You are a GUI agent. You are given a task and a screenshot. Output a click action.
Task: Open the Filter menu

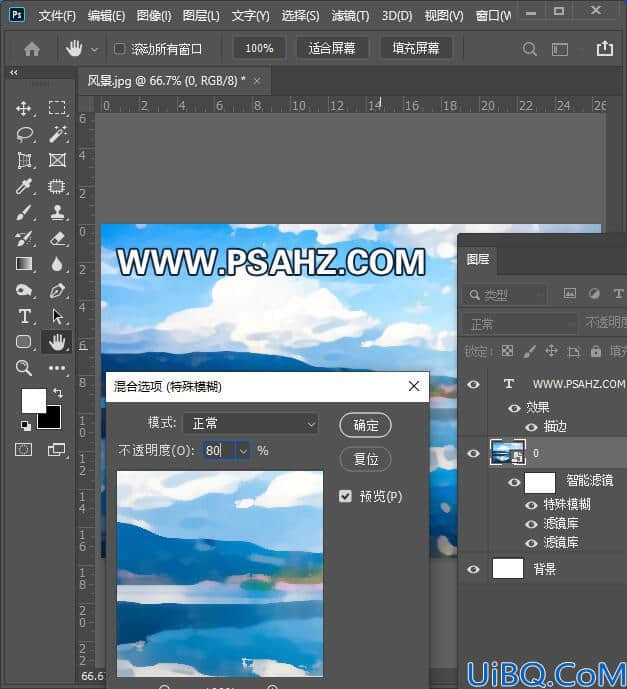(350, 17)
